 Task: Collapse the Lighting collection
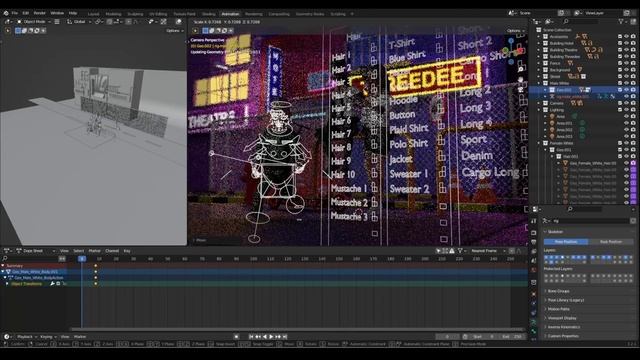tap(539, 110)
